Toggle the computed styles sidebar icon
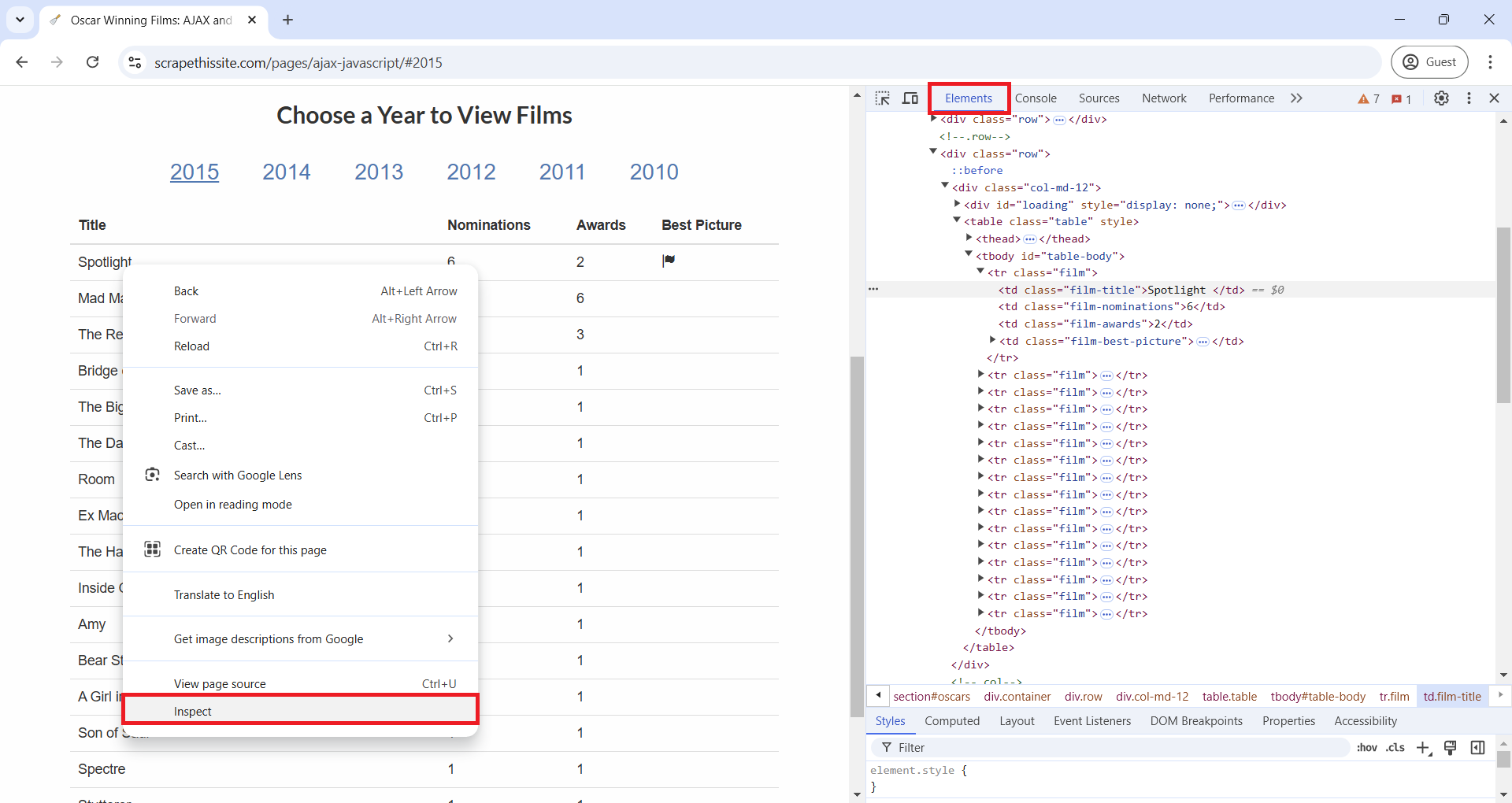The width and height of the screenshot is (1512, 803). pos(1477,748)
